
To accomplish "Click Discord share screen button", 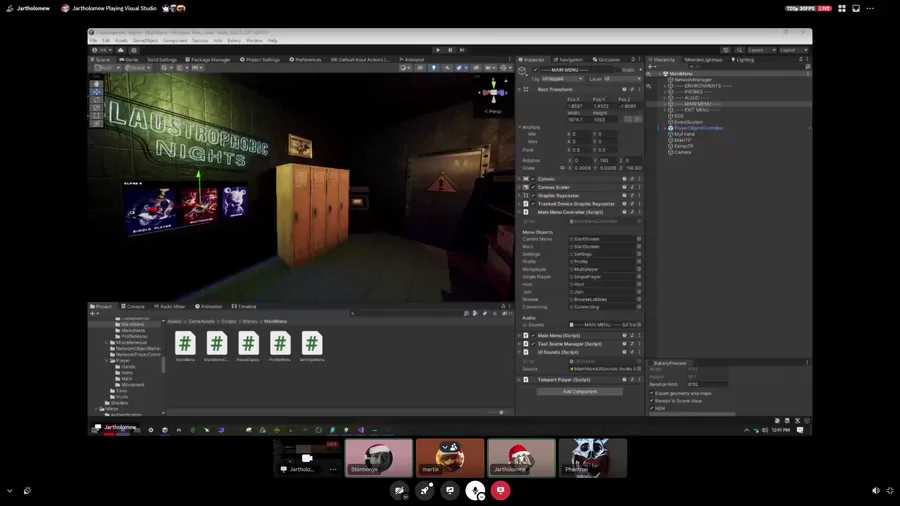I will point(450,491).
